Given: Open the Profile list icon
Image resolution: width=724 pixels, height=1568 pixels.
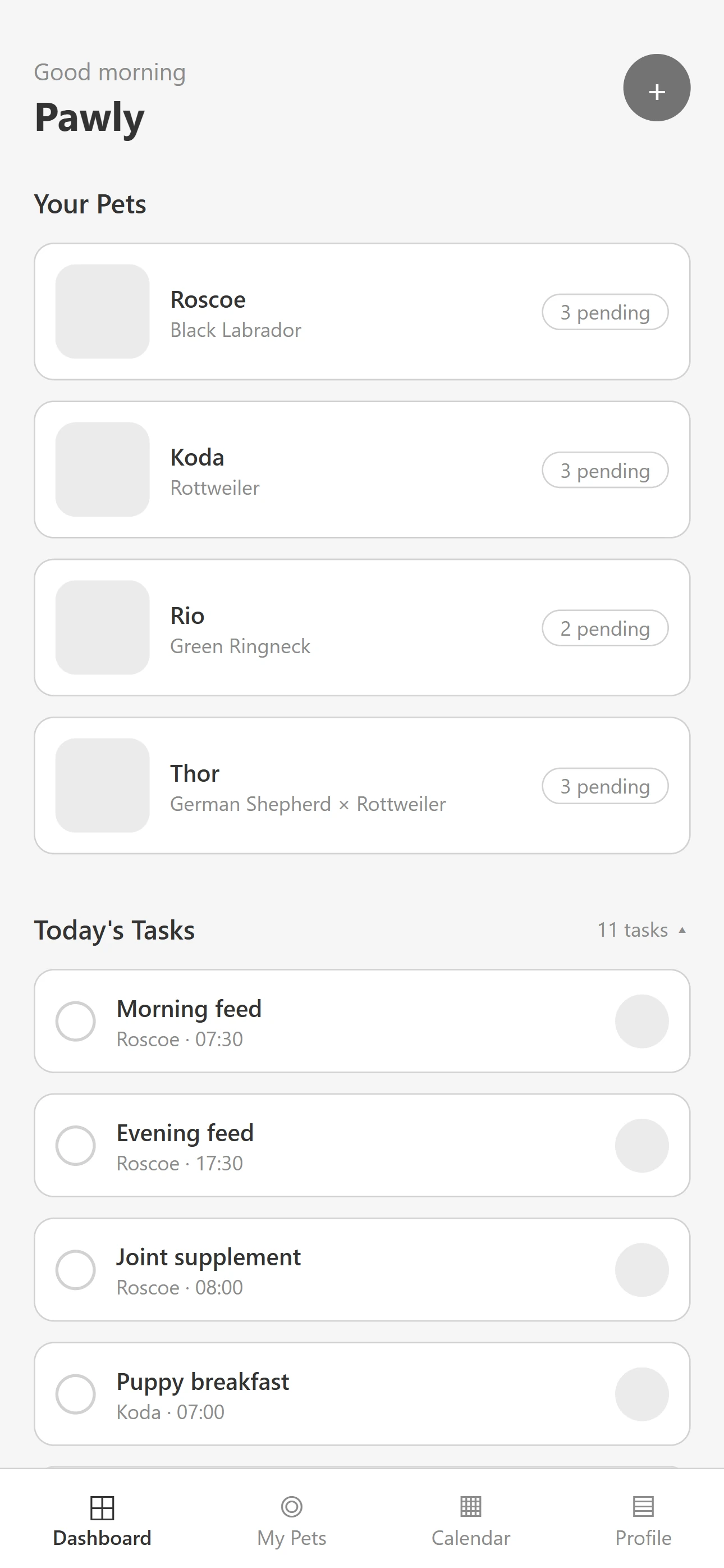Looking at the screenshot, I should [x=643, y=1507].
